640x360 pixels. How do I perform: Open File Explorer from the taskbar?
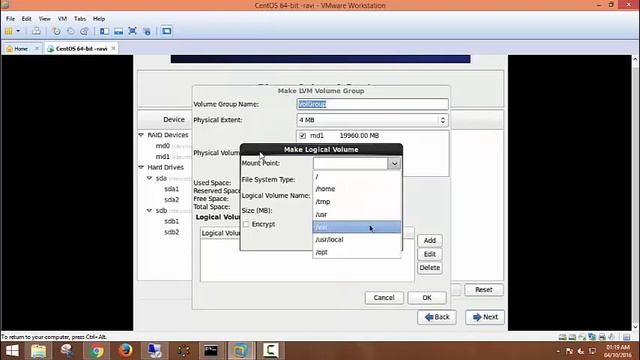point(39,351)
